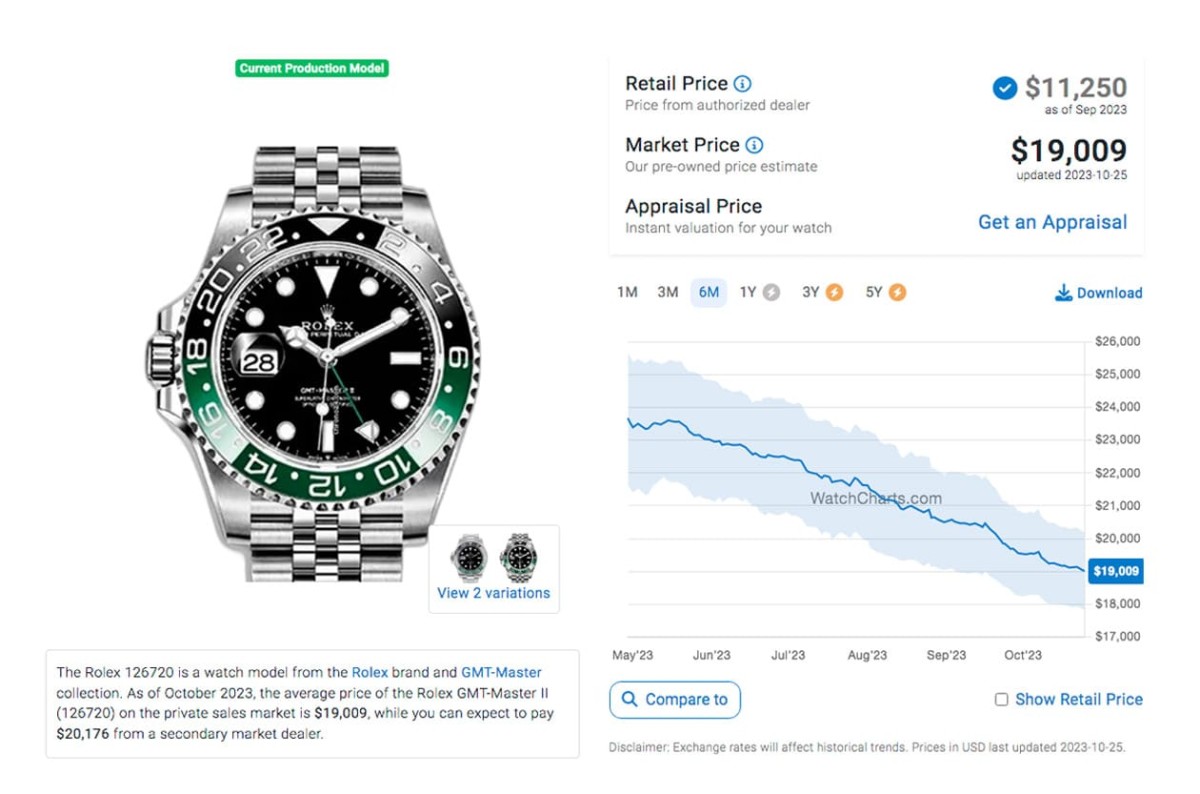Screen dimensions: 1200x794
Task: Click the Current Production Model badge
Action: click(x=312, y=69)
